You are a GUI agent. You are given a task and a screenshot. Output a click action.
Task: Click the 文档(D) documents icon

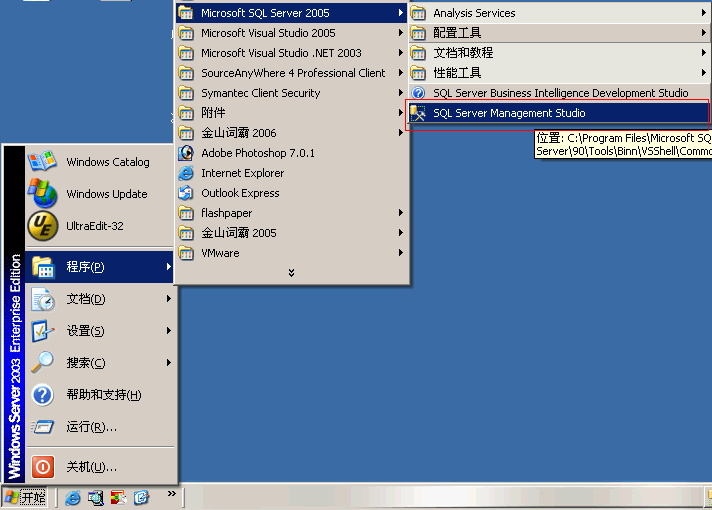click(43, 299)
